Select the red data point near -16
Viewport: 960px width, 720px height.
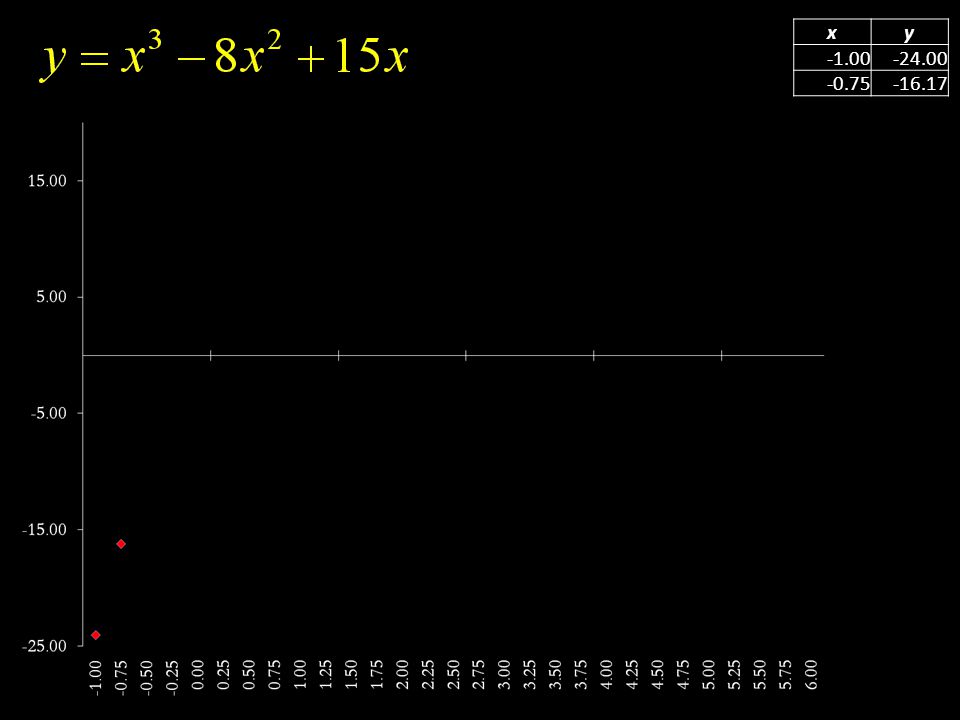coord(121,544)
